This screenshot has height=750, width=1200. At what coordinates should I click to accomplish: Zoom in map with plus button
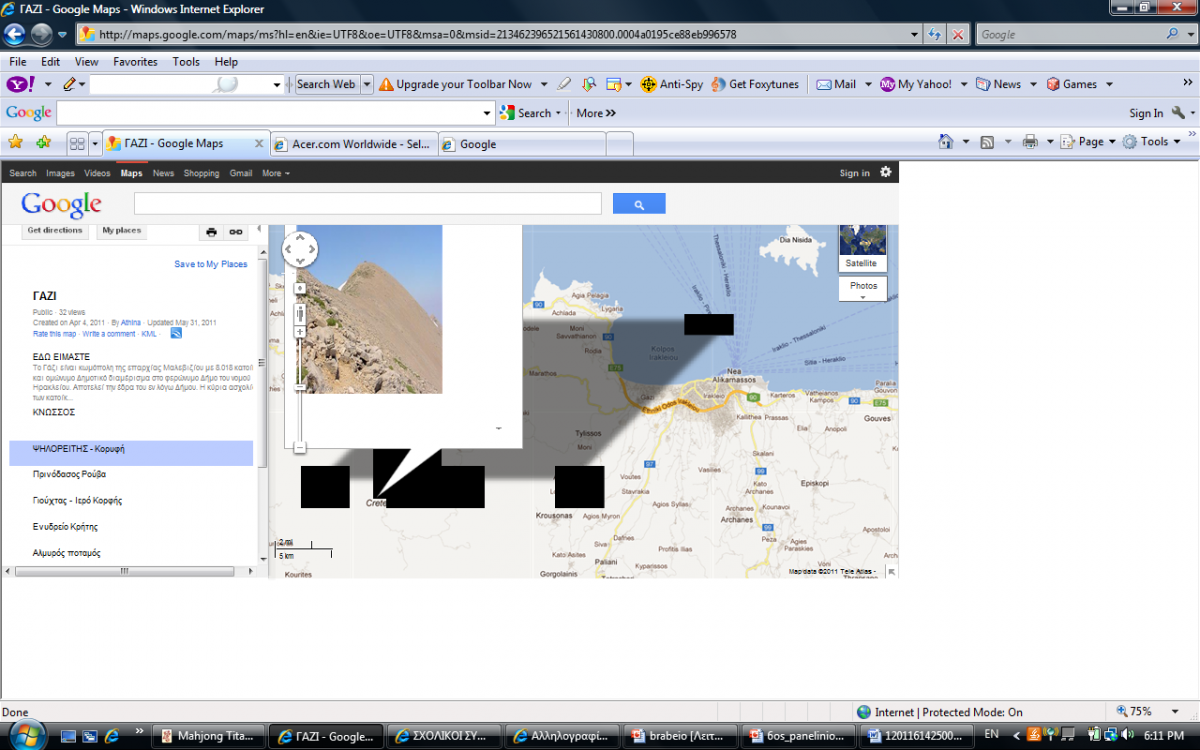[300, 331]
